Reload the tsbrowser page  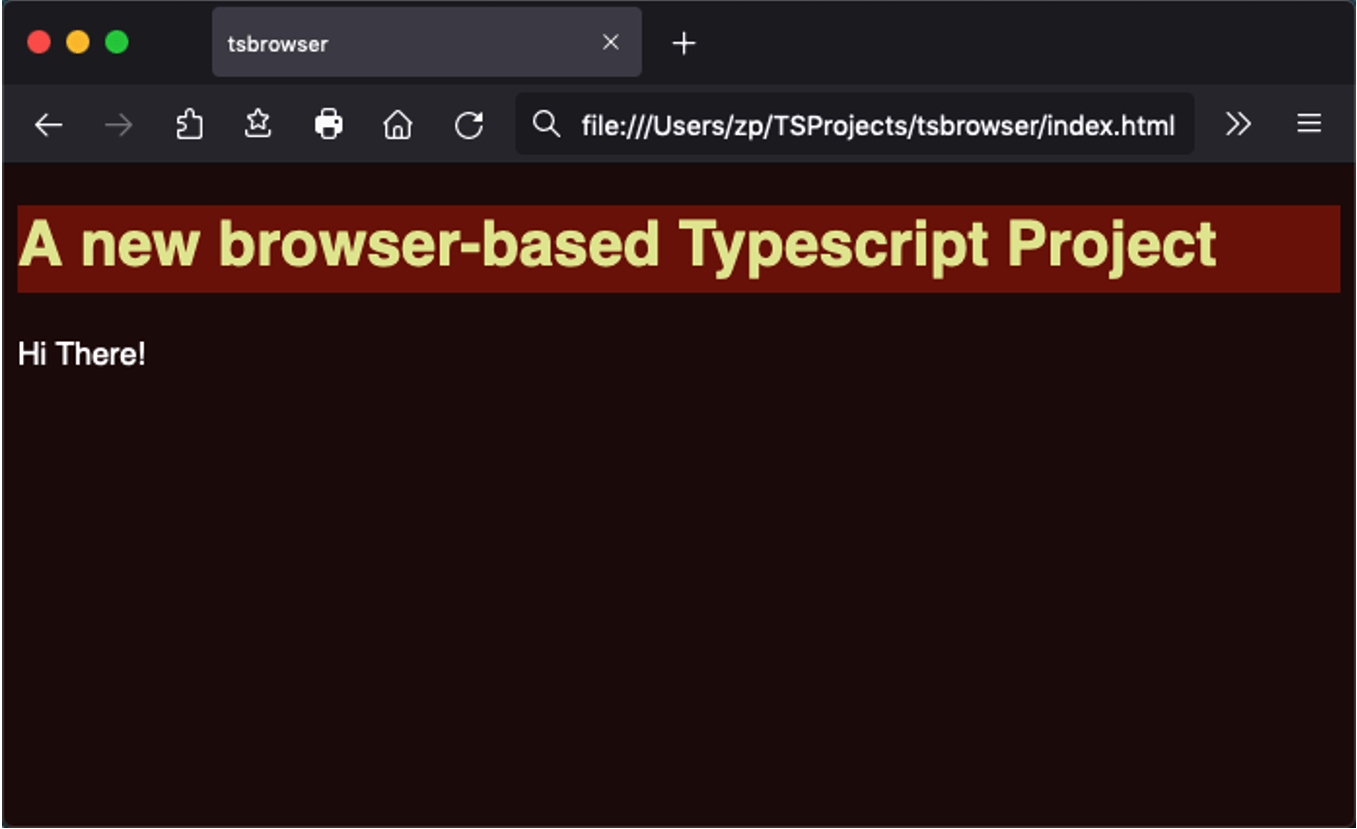click(468, 124)
